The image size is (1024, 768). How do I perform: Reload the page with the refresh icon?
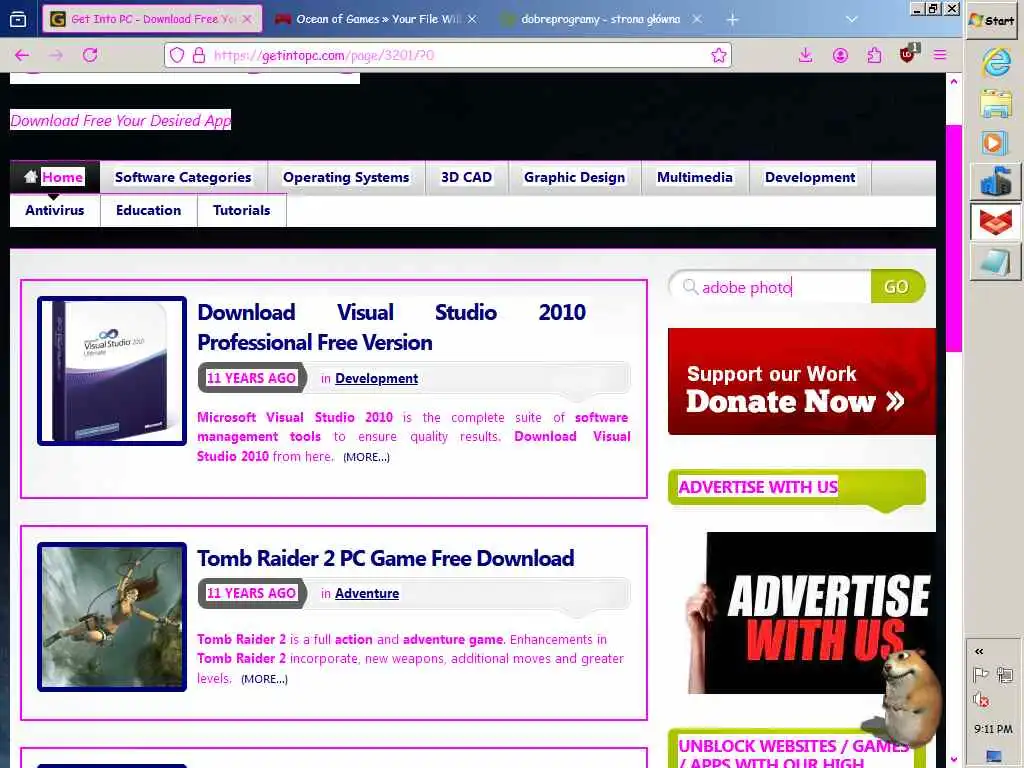coord(90,56)
